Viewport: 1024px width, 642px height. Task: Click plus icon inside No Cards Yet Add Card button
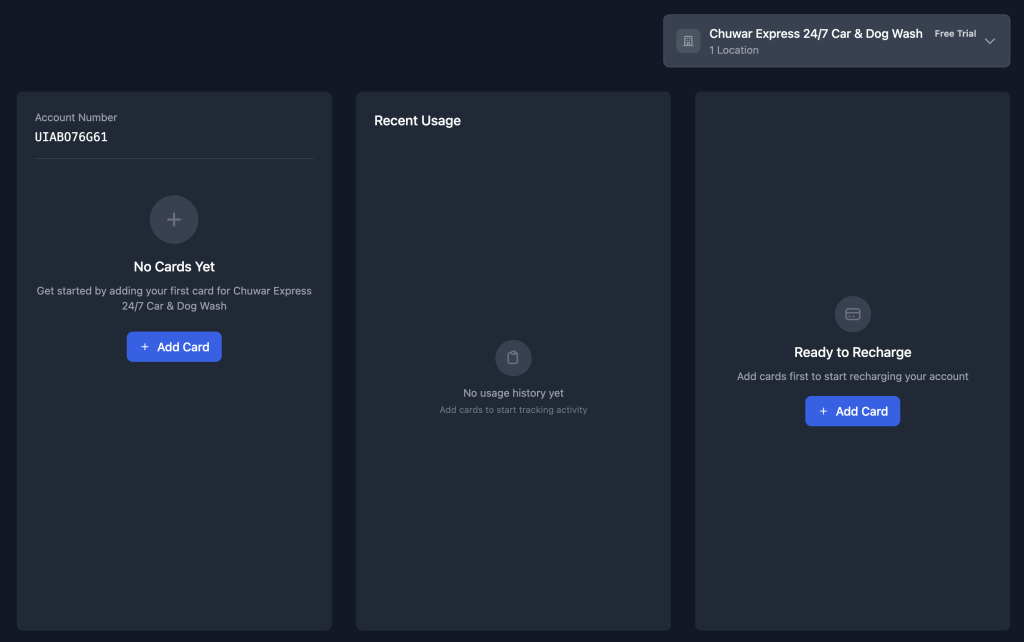point(145,347)
